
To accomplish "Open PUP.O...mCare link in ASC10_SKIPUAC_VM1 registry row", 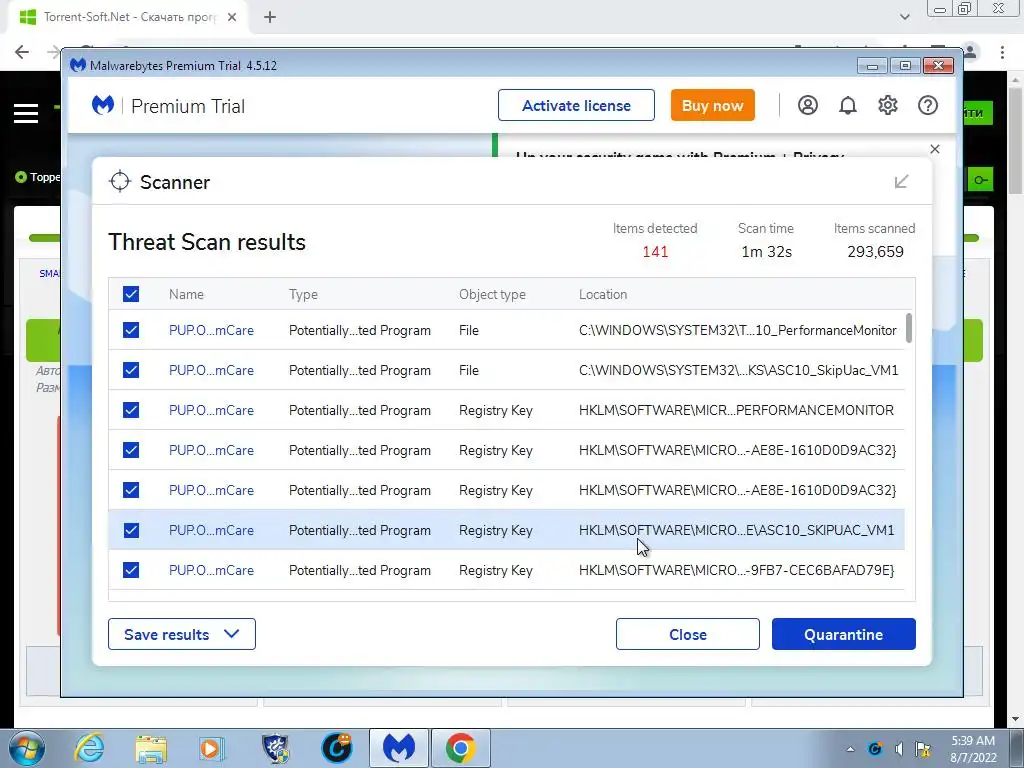I will pos(211,530).
